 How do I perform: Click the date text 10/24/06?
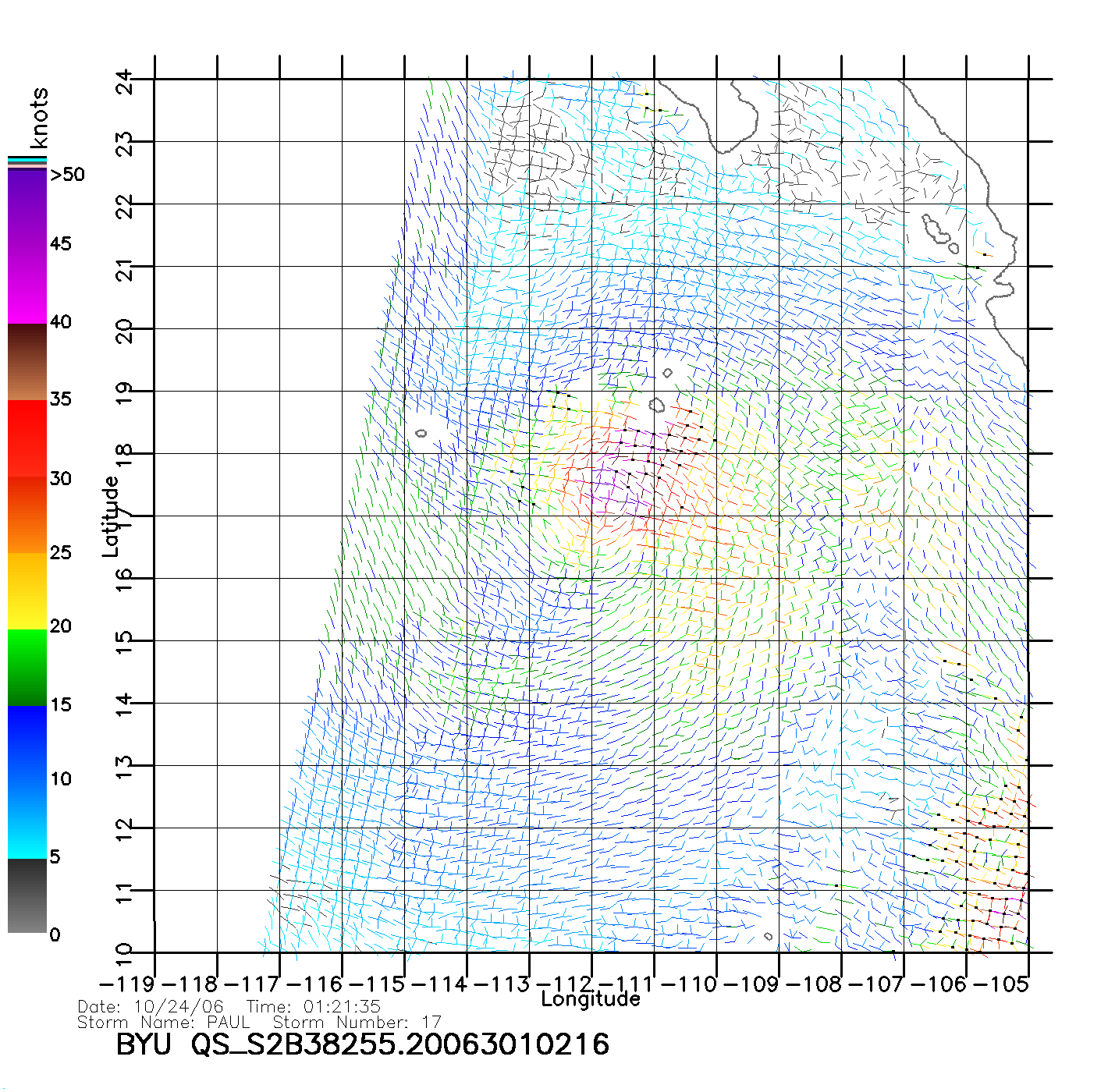(x=179, y=1007)
